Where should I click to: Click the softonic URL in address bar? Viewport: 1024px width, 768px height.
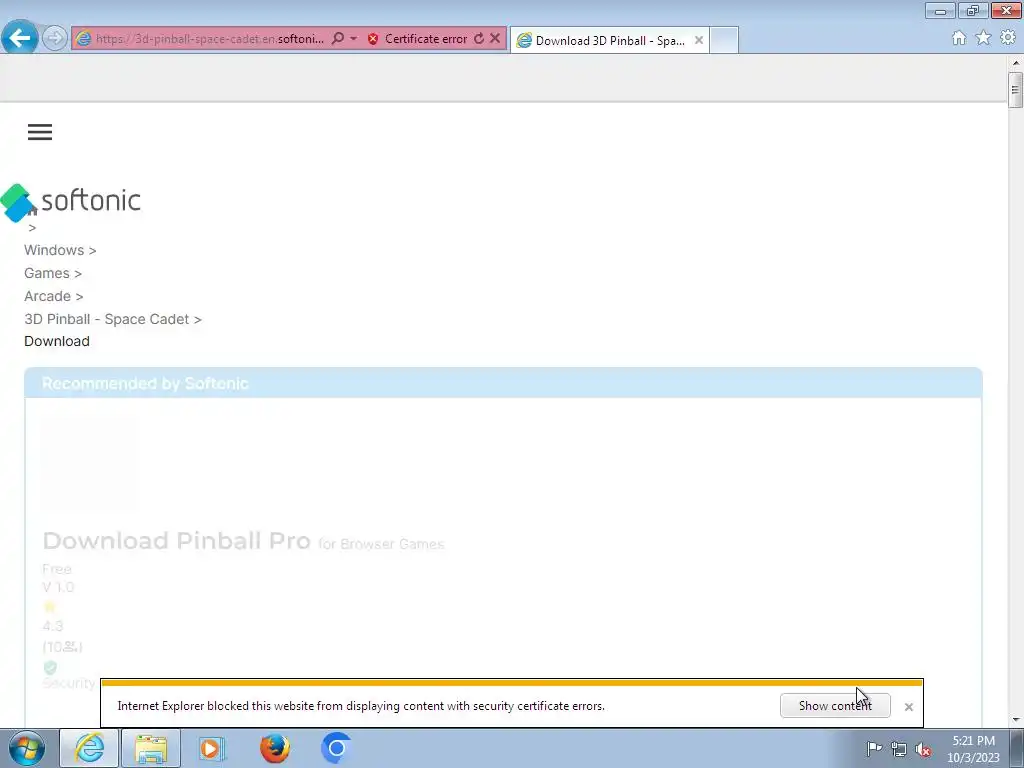pyautogui.click(x=209, y=39)
